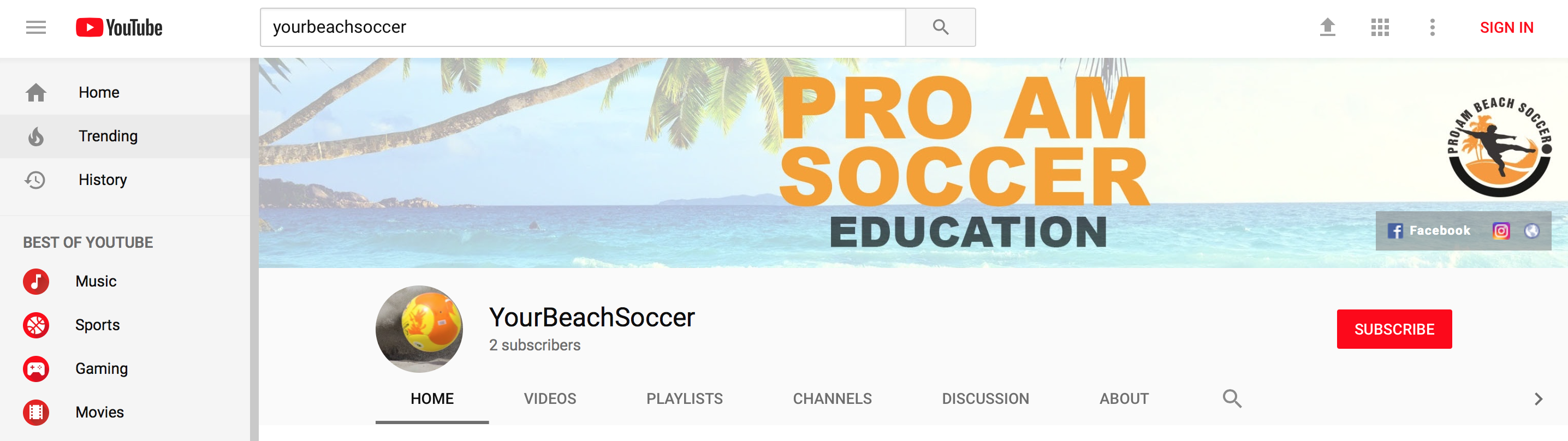The height and width of the screenshot is (441, 1568).
Task: Search within the channel magnifier icon
Action: 1232,398
